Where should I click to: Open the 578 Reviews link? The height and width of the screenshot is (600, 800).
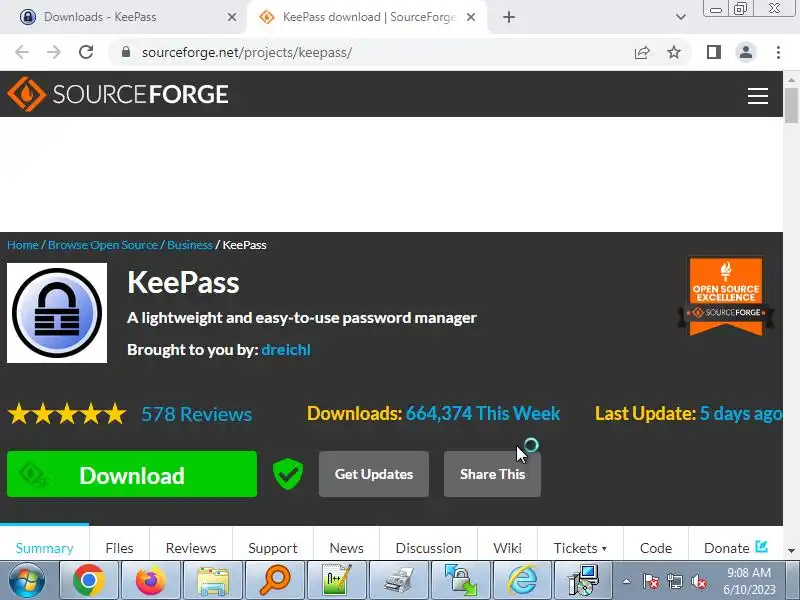point(196,414)
